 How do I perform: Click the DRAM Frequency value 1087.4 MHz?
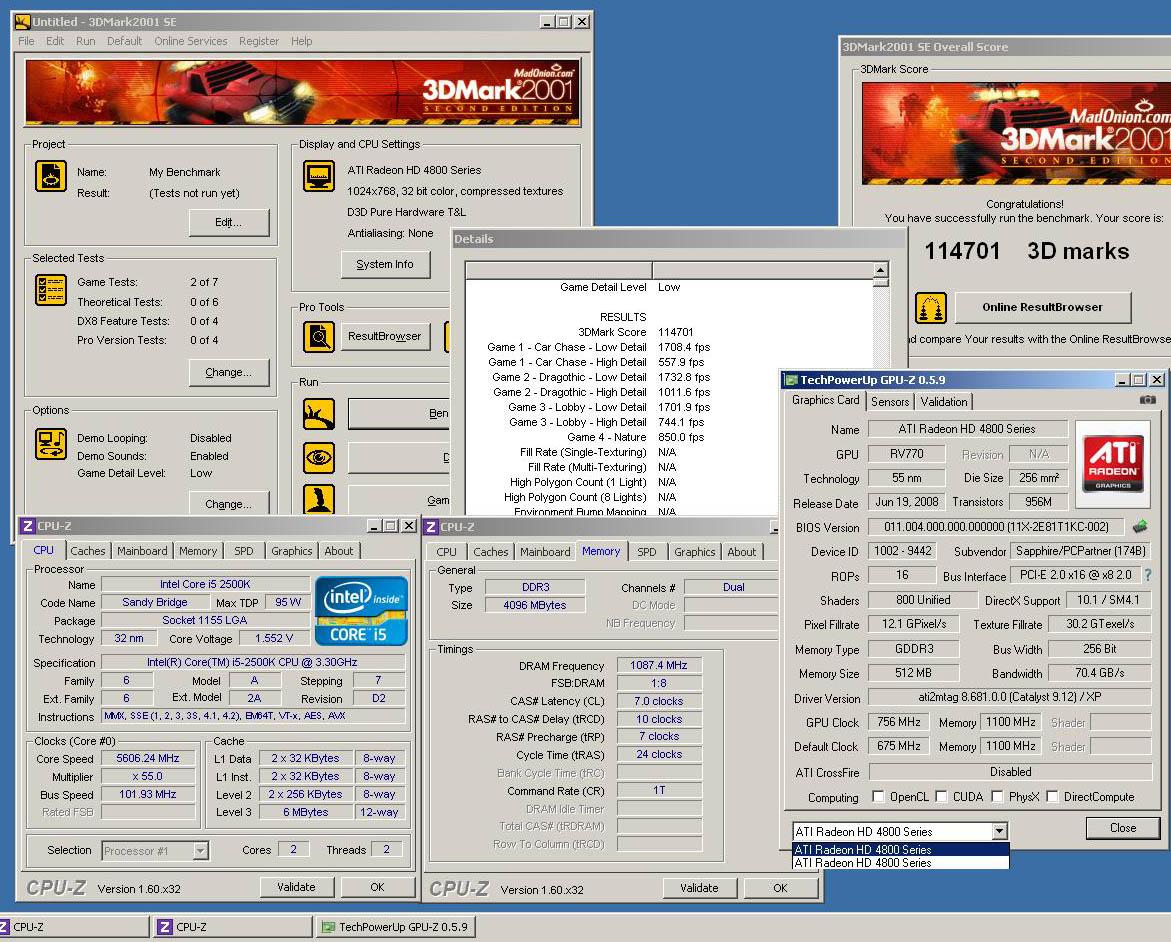click(x=659, y=665)
